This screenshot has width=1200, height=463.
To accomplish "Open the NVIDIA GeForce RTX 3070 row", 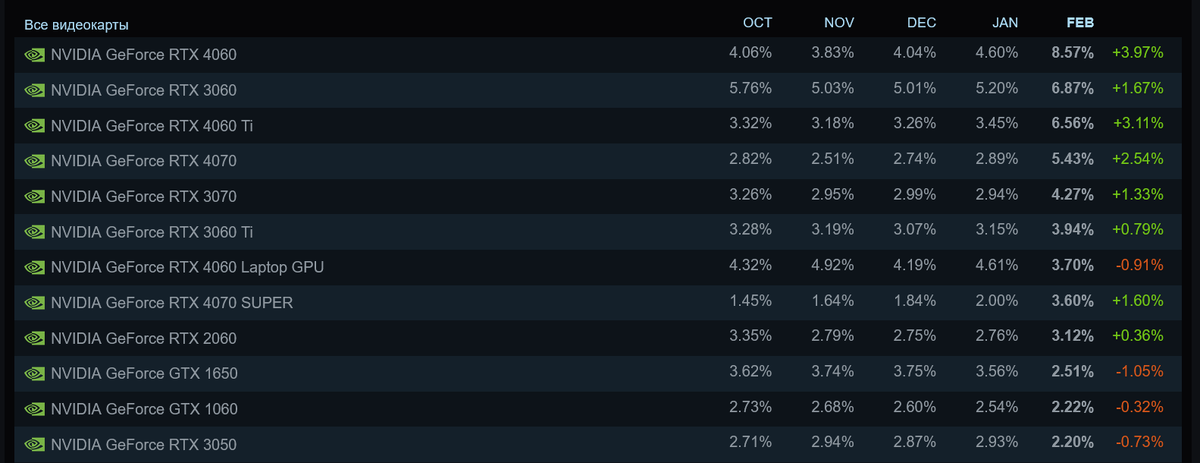I will click(x=600, y=196).
